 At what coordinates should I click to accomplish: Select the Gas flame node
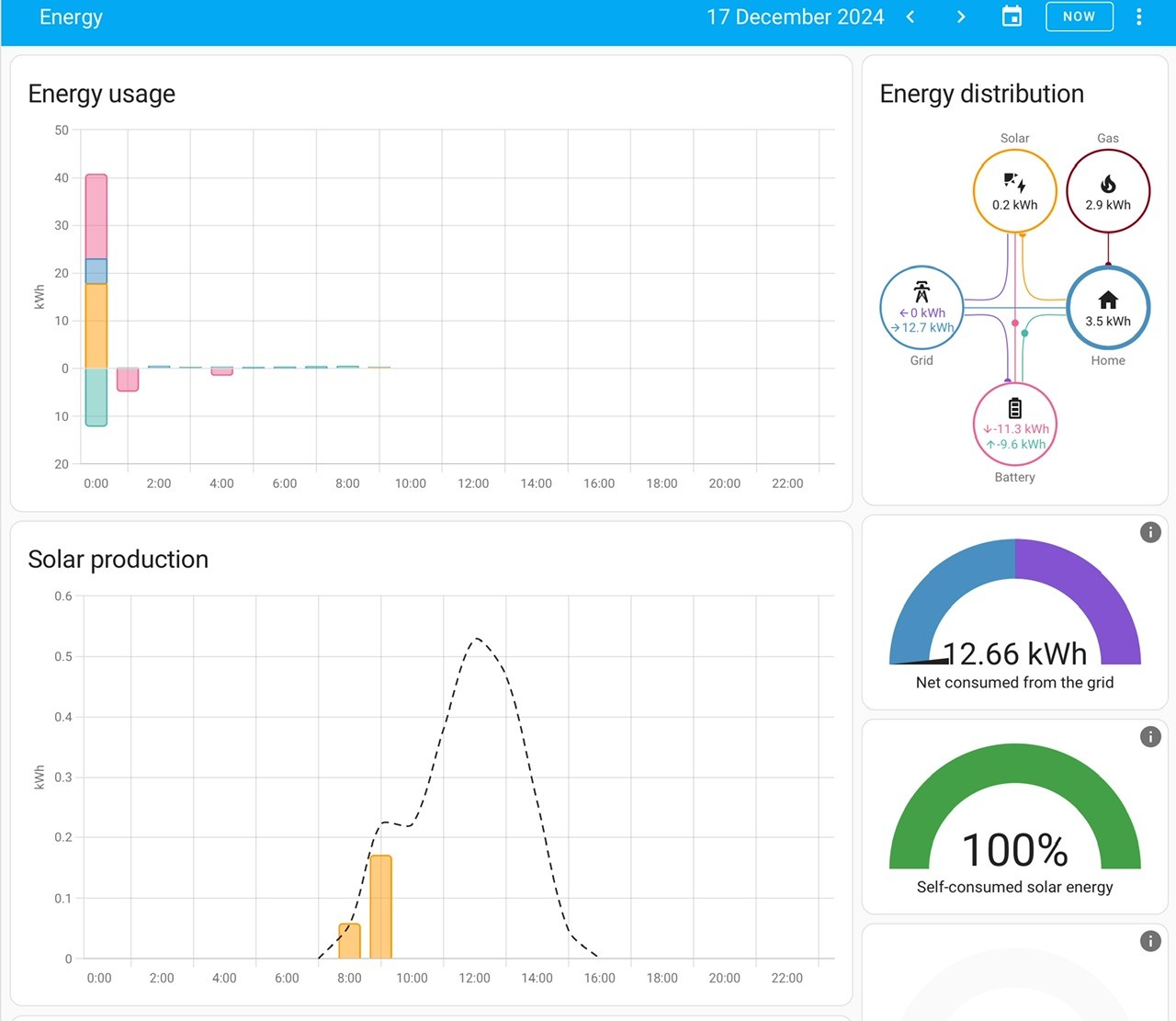1108,192
